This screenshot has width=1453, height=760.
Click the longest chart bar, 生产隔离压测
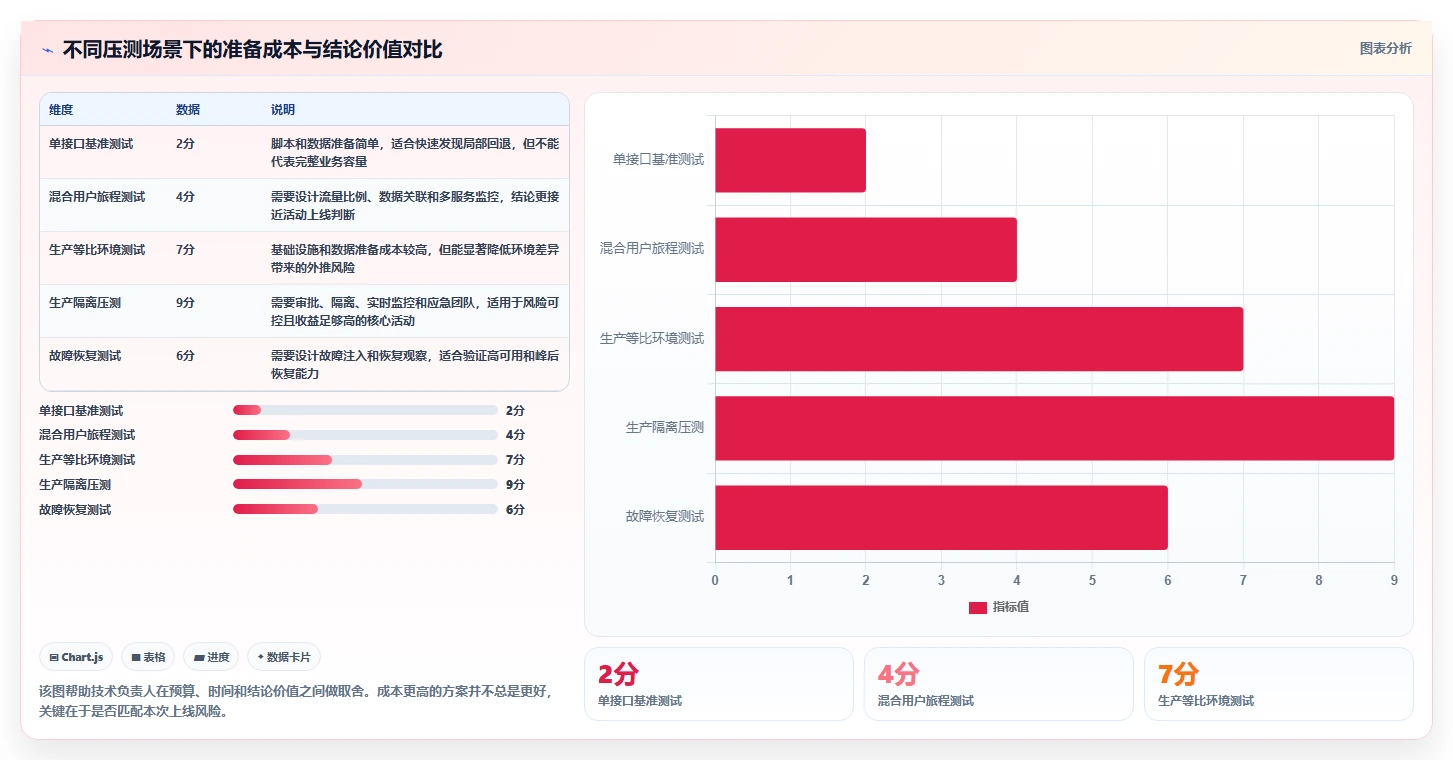[x=1054, y=428]
